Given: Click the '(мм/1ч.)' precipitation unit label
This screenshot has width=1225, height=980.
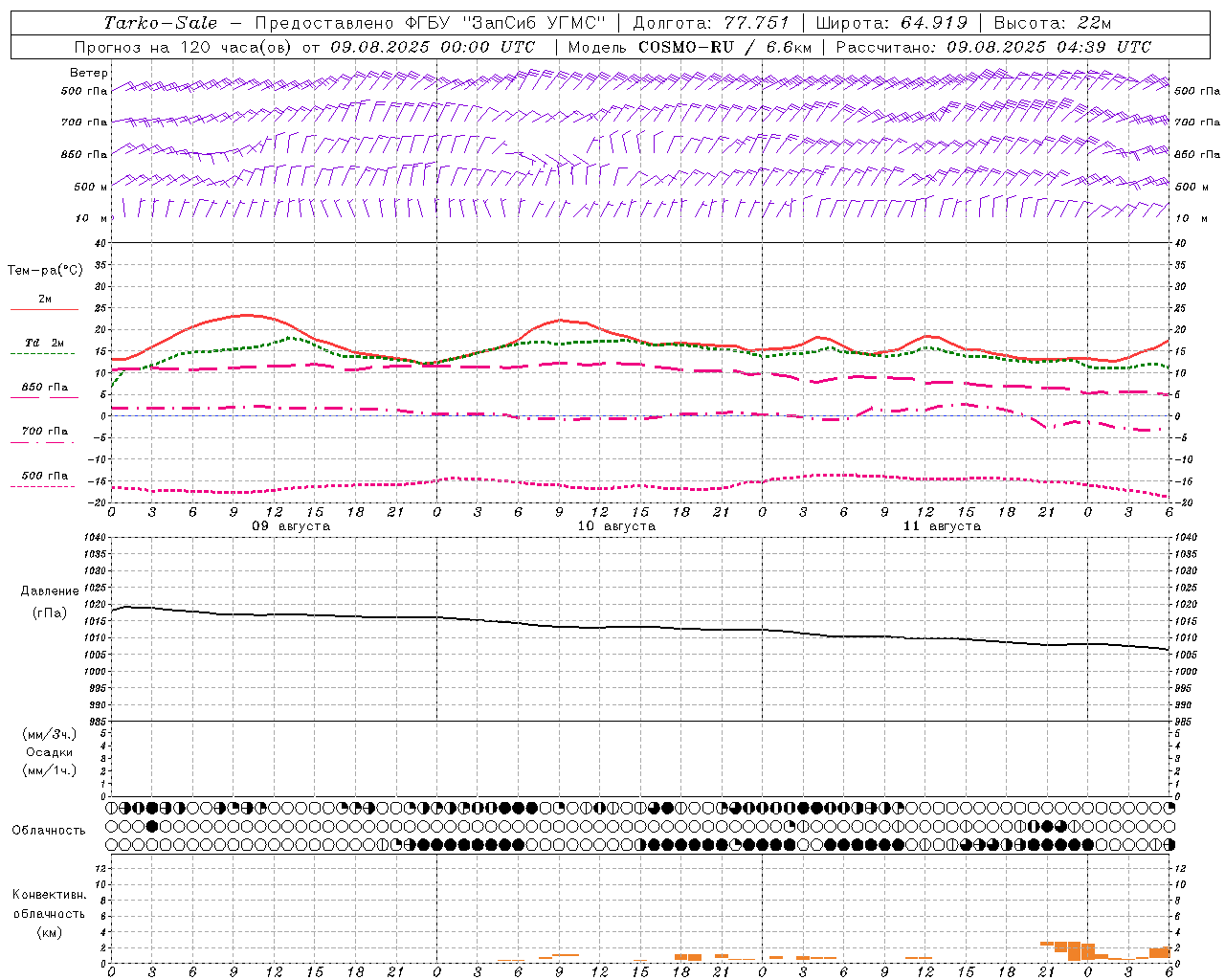Looking at the screenshot, I should click(x=50, y=770).
